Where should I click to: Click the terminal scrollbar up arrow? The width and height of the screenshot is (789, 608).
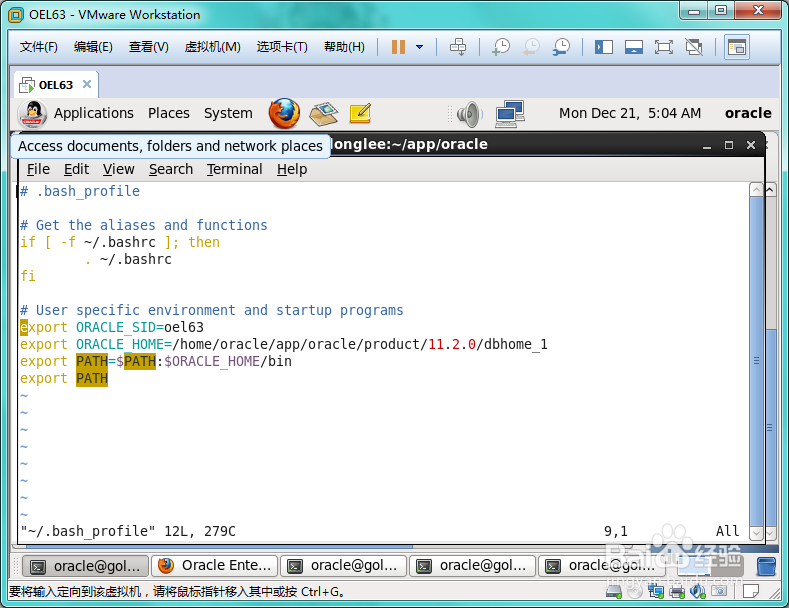tap(756, 190)
